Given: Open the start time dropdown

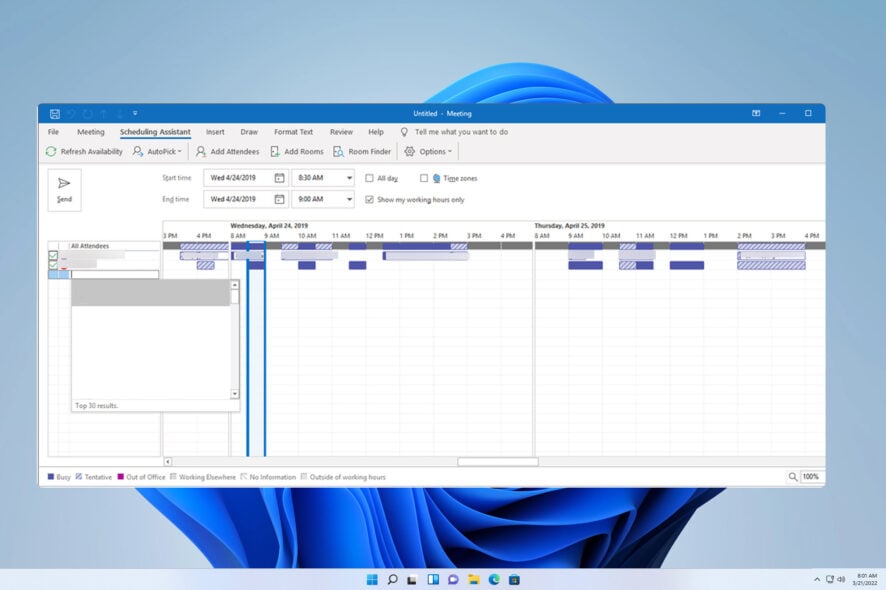Looking at the screenshot, I should 348,177.
